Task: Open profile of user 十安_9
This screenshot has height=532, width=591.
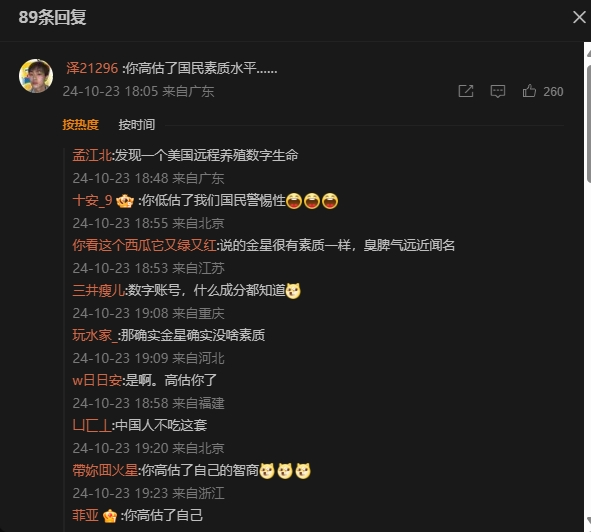Action: [92, 201]
